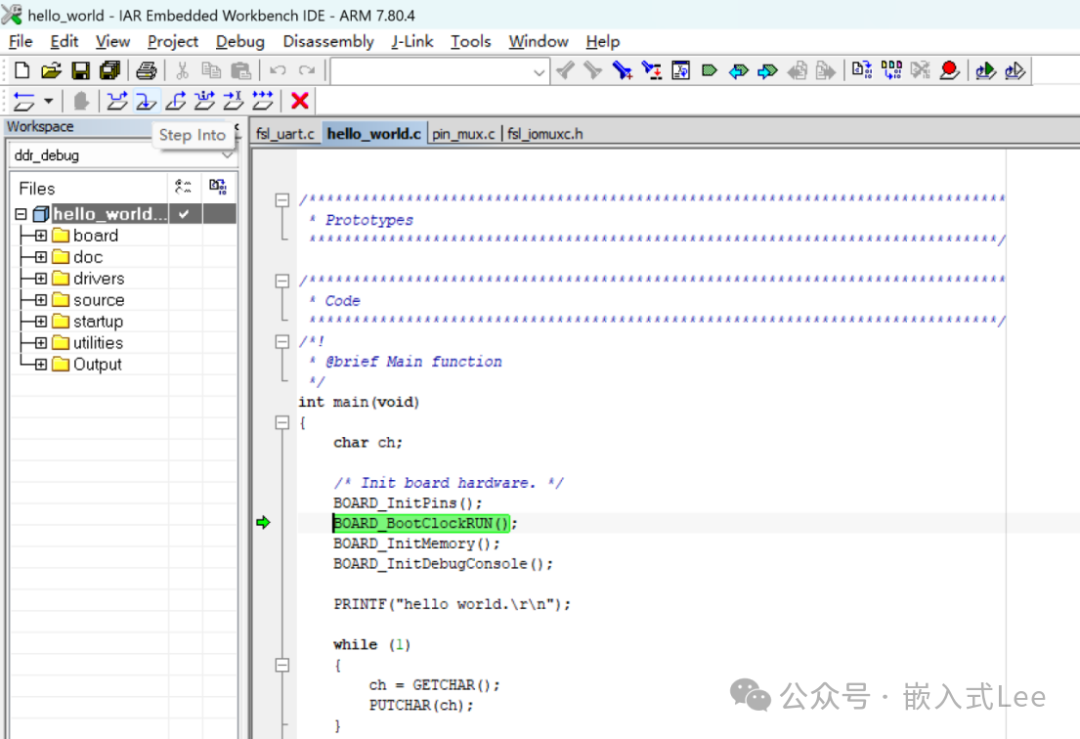Select the Step Into debug tool

(x=146, y=100)
